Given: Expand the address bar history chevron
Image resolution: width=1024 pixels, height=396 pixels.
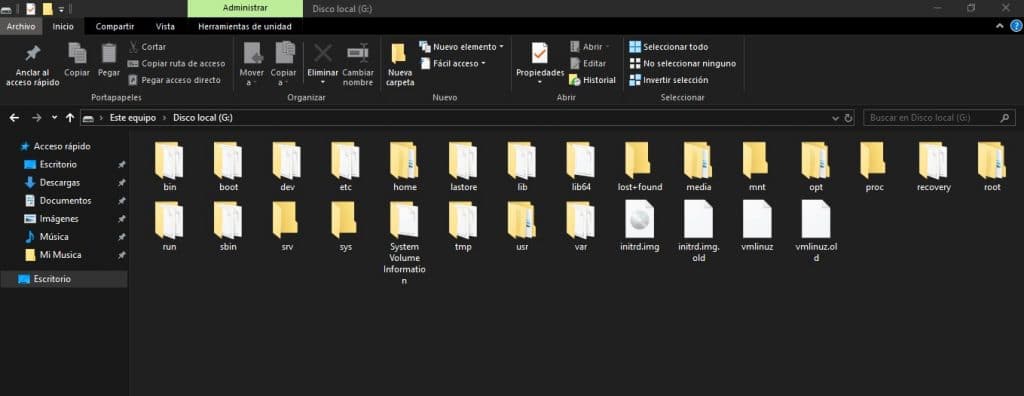Looking at the screenshot, I should click(x=835, y=118).
